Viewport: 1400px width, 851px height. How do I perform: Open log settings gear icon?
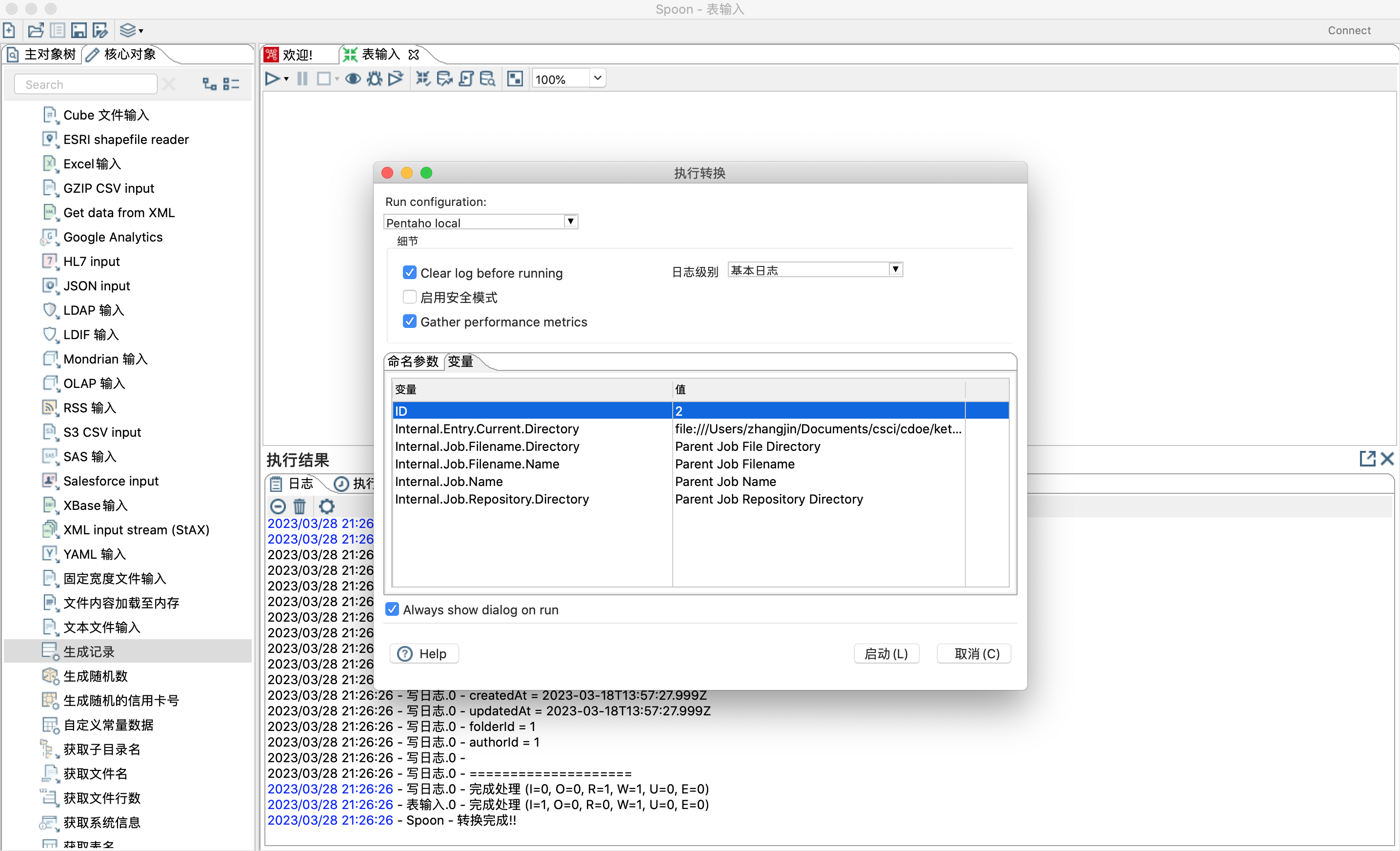(327, 506)
